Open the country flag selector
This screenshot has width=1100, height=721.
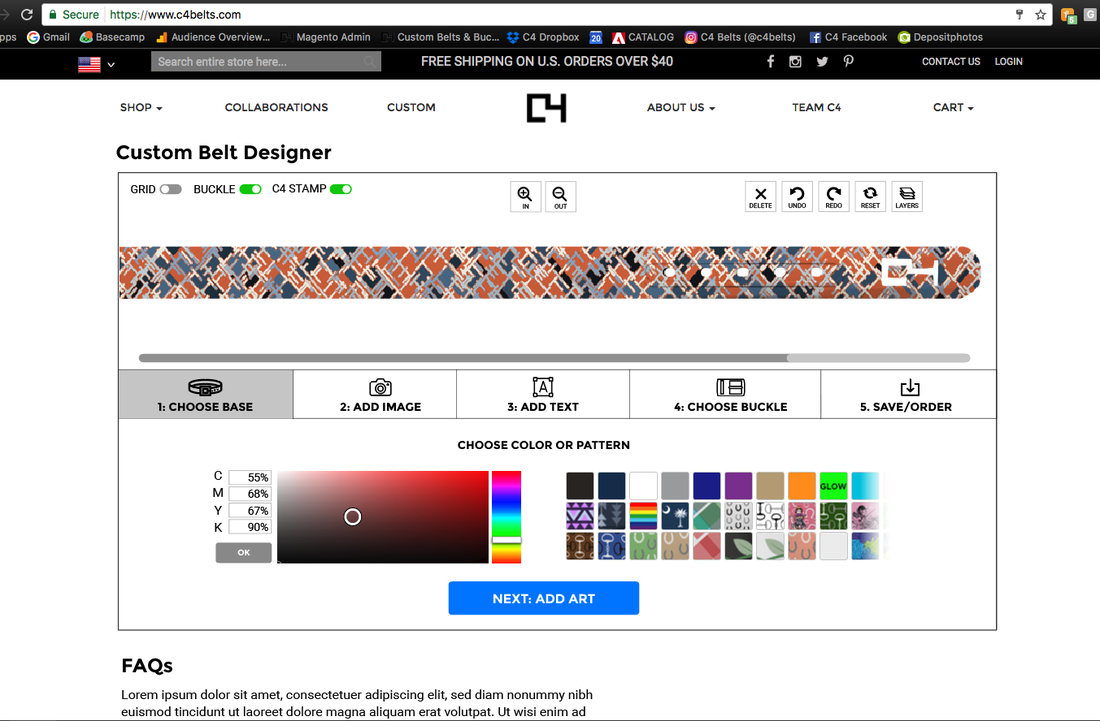click(96, 64)
